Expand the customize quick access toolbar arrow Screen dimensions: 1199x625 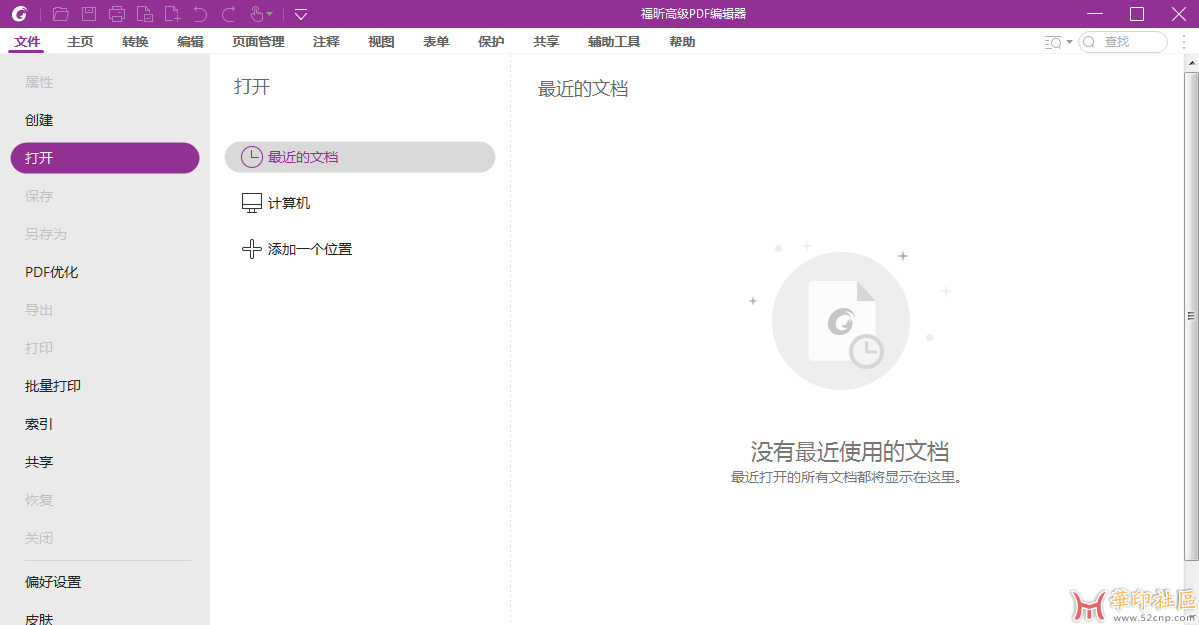[301, 14]
